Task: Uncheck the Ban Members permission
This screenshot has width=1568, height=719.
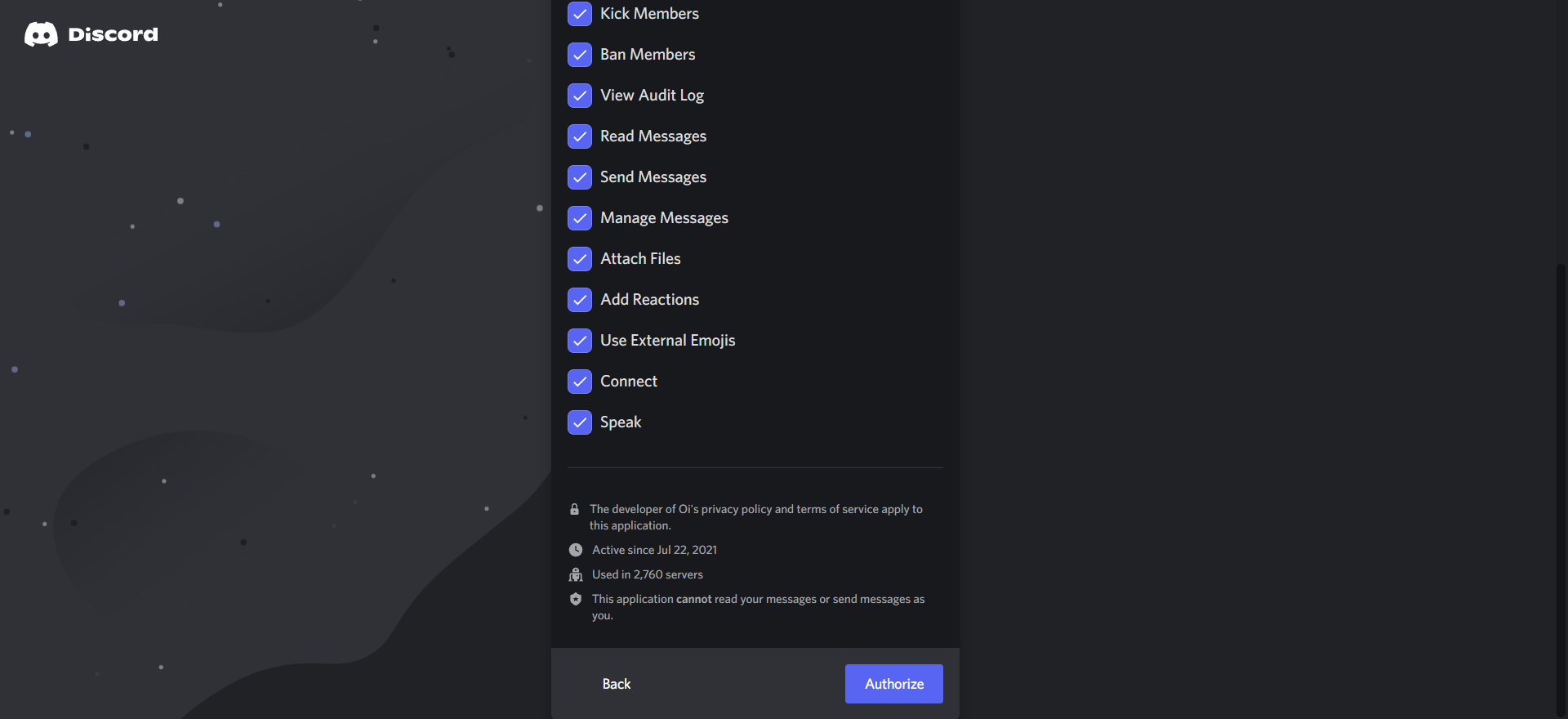Action: (x=580, y=55)
